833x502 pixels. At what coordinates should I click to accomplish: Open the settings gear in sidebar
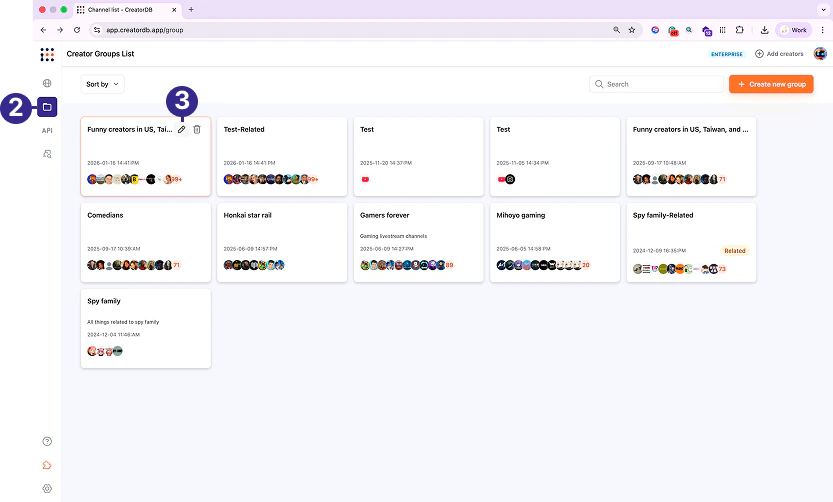coord(47,489)
